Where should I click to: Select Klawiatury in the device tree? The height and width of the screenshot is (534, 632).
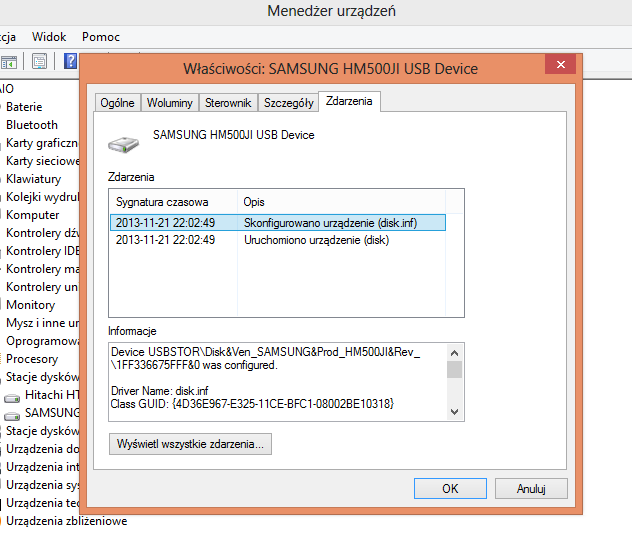(x=33, y=179)
